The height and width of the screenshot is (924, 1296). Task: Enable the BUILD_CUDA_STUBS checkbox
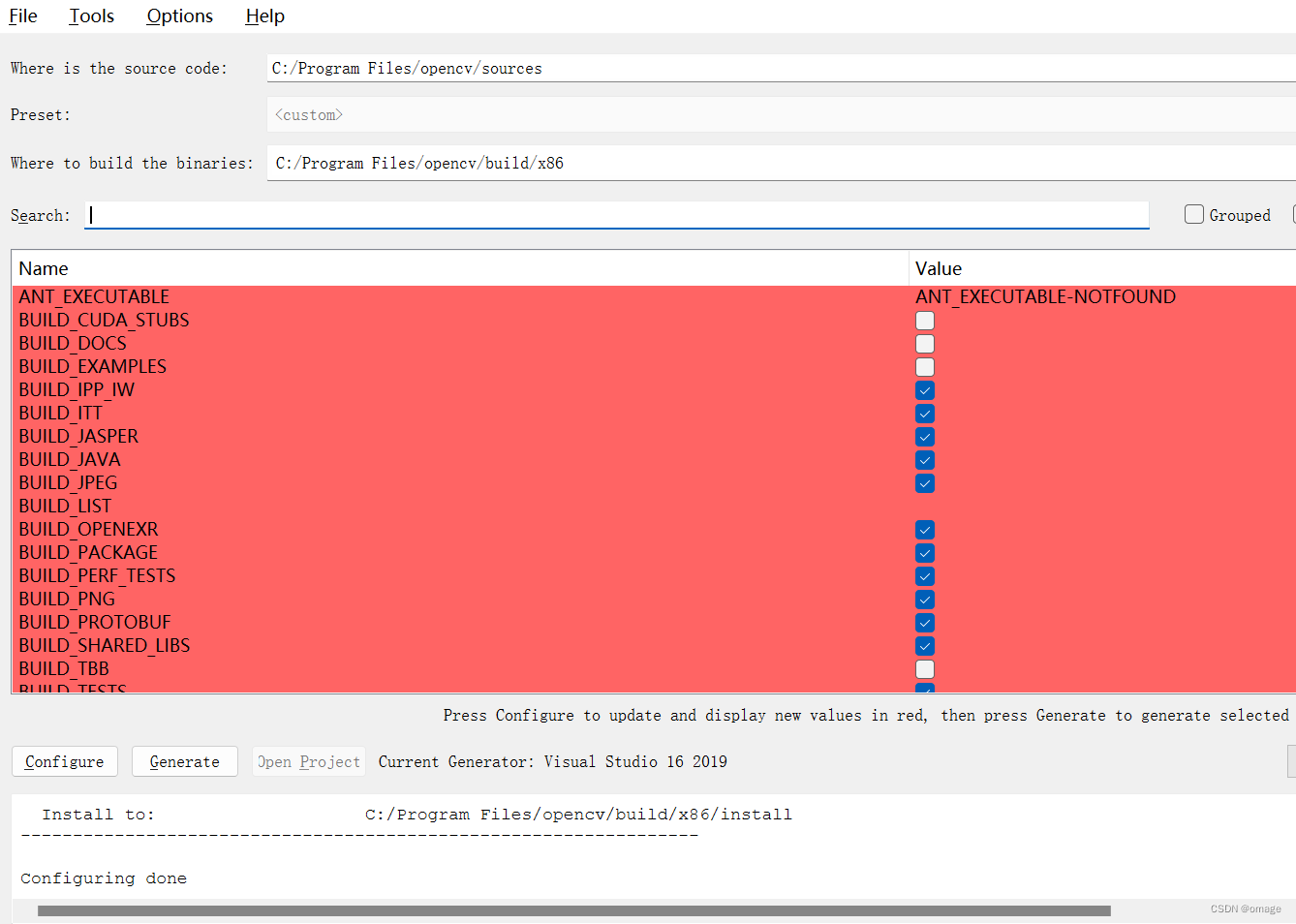click(x=925, y=320)
